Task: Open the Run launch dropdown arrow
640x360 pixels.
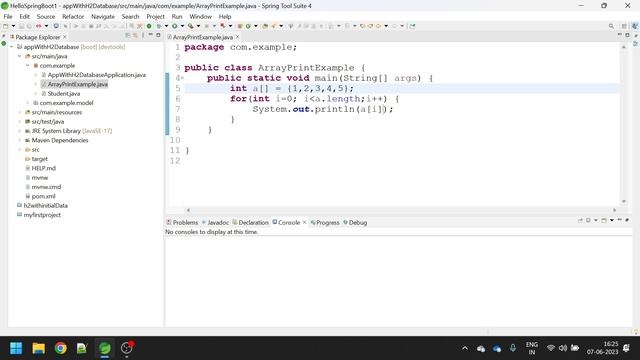Action: coord(182,26)
